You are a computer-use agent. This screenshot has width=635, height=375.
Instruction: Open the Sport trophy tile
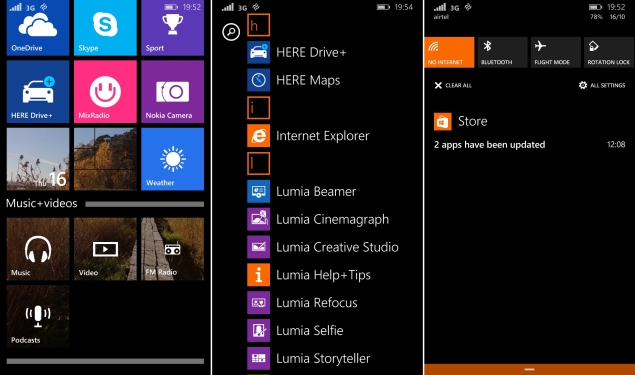(173, 28)
